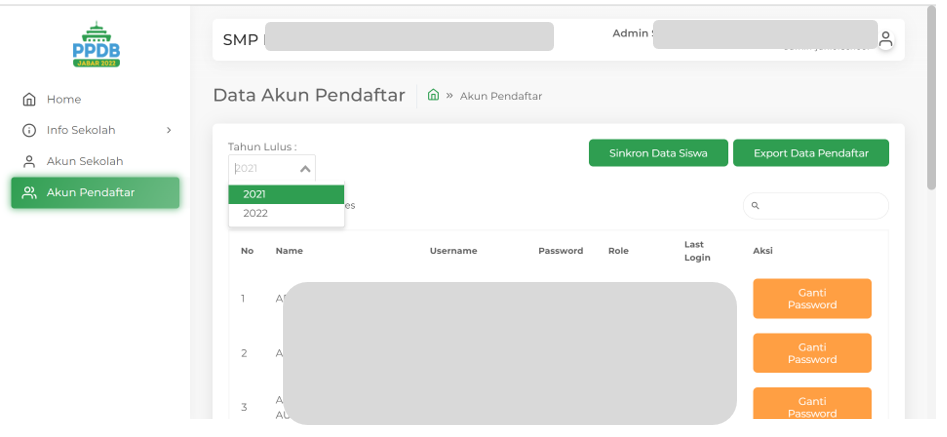Image resolution: width=947 pixels, height=437 pixels.
Task: Click Ganti Password for row 1
Action: 811,298
